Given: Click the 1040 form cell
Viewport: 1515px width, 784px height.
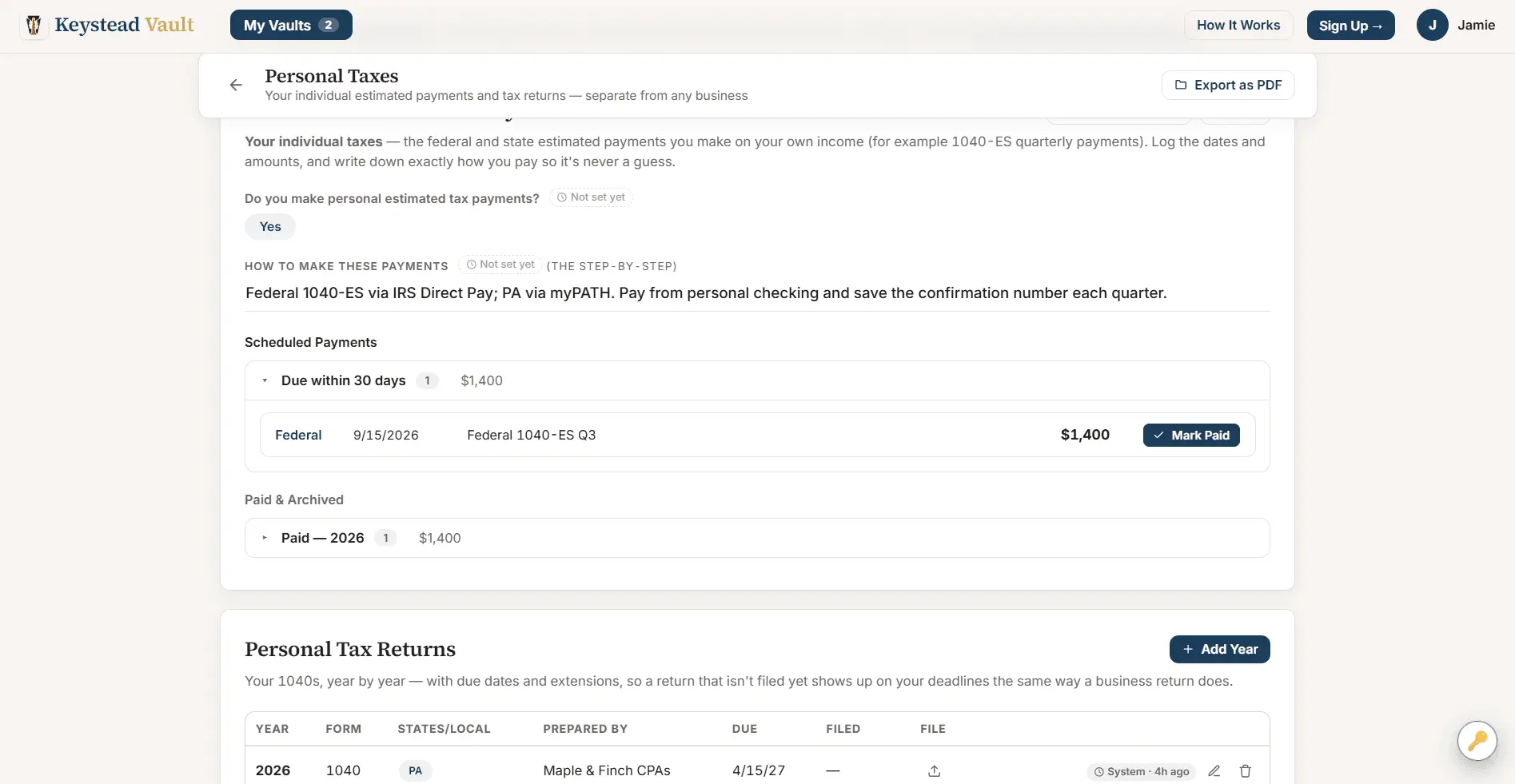Looking at the screenshot, I should (x=343, y=771).
